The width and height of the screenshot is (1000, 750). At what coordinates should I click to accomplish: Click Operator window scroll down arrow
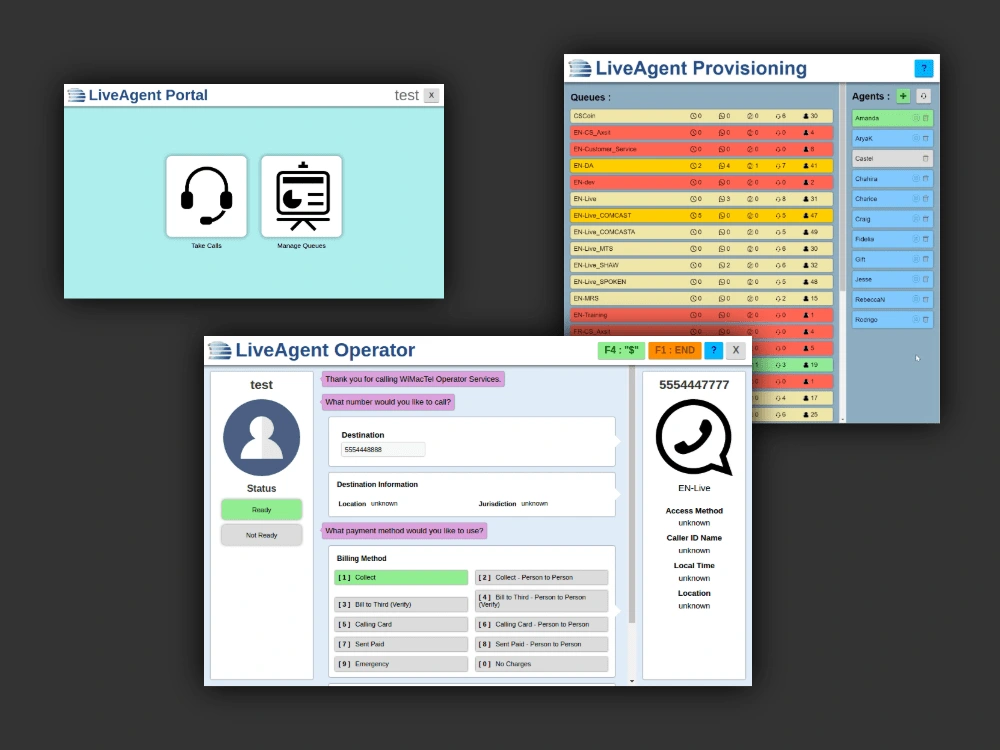(632, 681)
